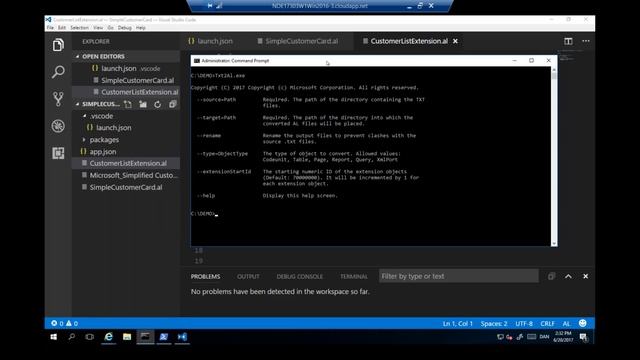Collapse all folders in explorer
Screen dimensions: 640x360
[x=173, y=104]
